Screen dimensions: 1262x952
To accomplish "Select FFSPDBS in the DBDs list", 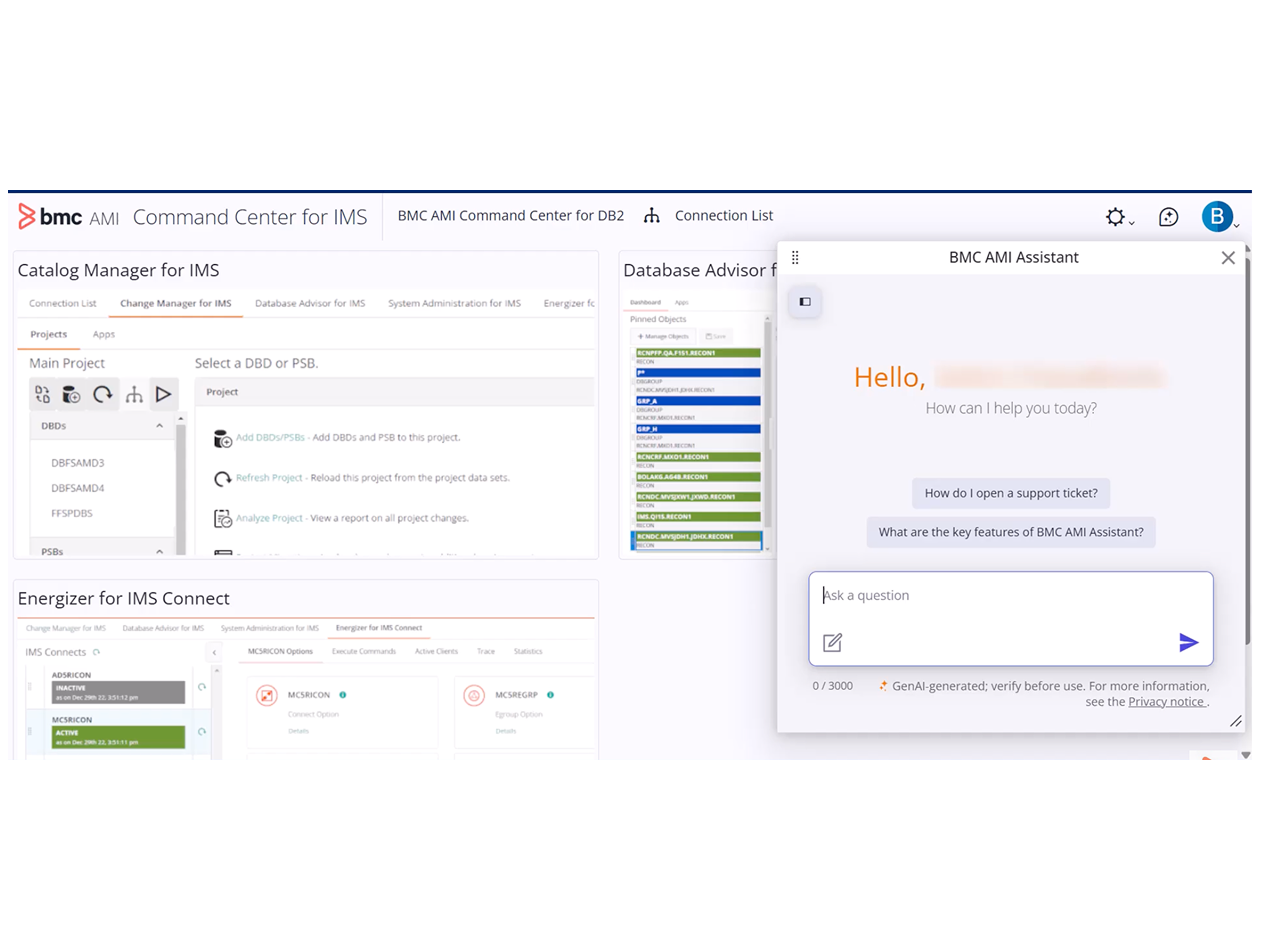I will tap(72, 513).
